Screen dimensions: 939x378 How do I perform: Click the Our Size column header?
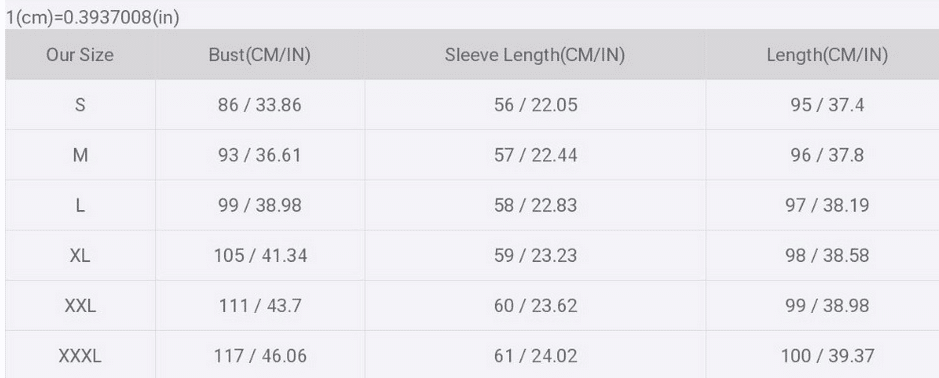(80, 55)
